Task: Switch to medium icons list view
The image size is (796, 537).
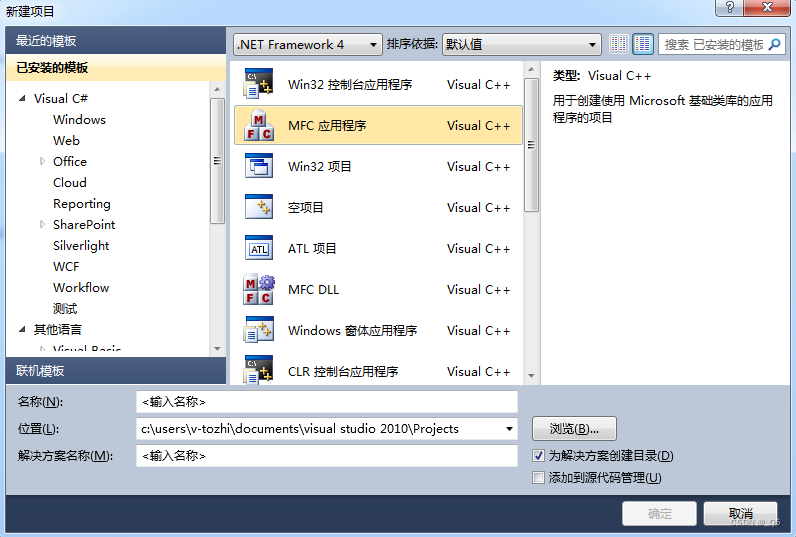Action: point(643,44)
